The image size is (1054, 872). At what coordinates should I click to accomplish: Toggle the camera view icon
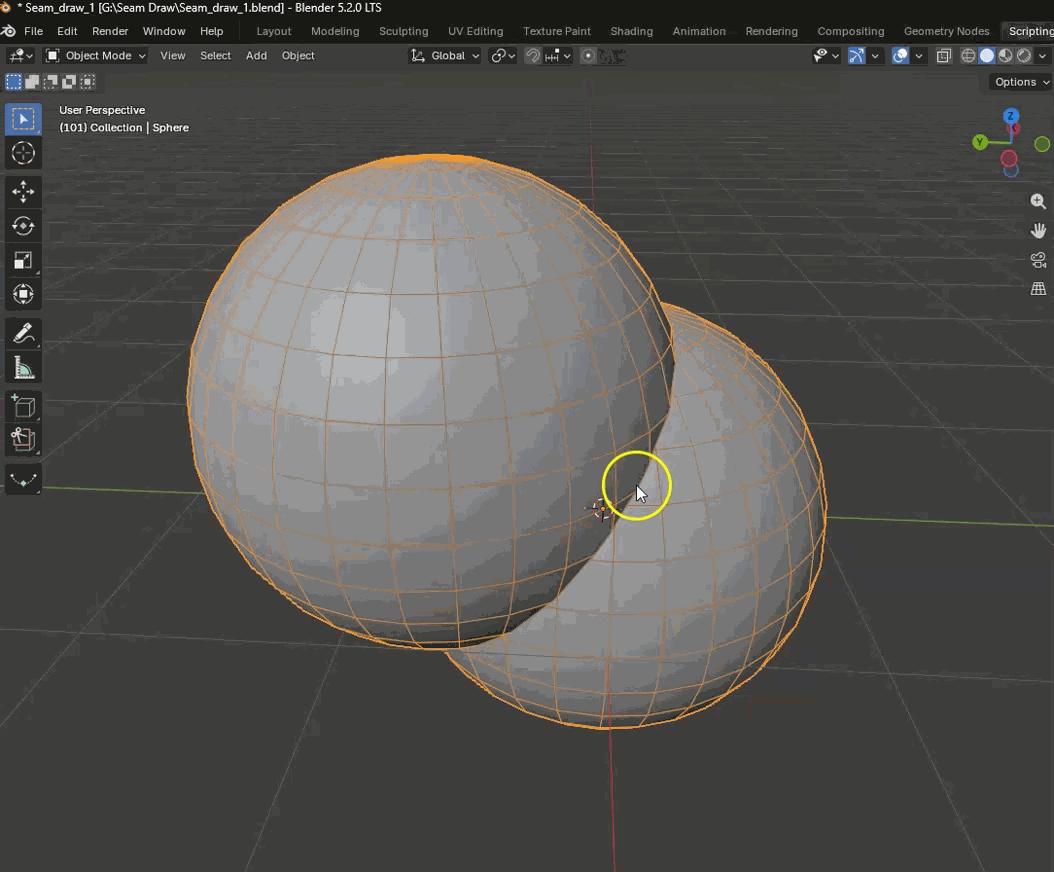1038,260
